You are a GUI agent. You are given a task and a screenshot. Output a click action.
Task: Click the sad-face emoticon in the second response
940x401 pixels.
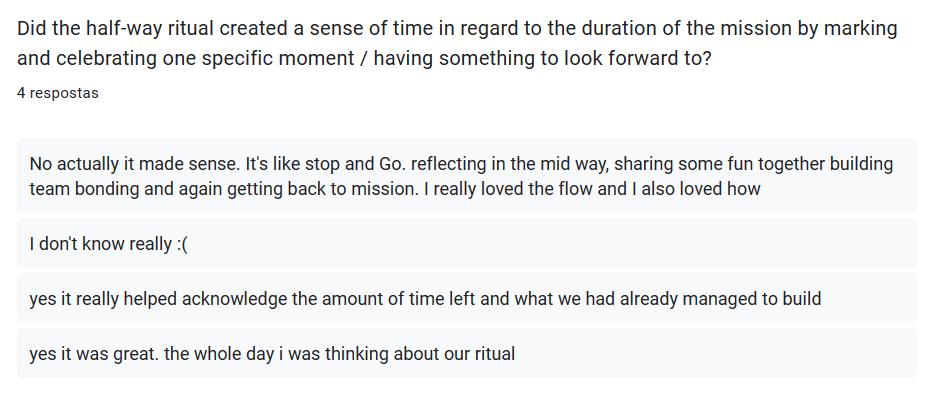pos(181,244)
